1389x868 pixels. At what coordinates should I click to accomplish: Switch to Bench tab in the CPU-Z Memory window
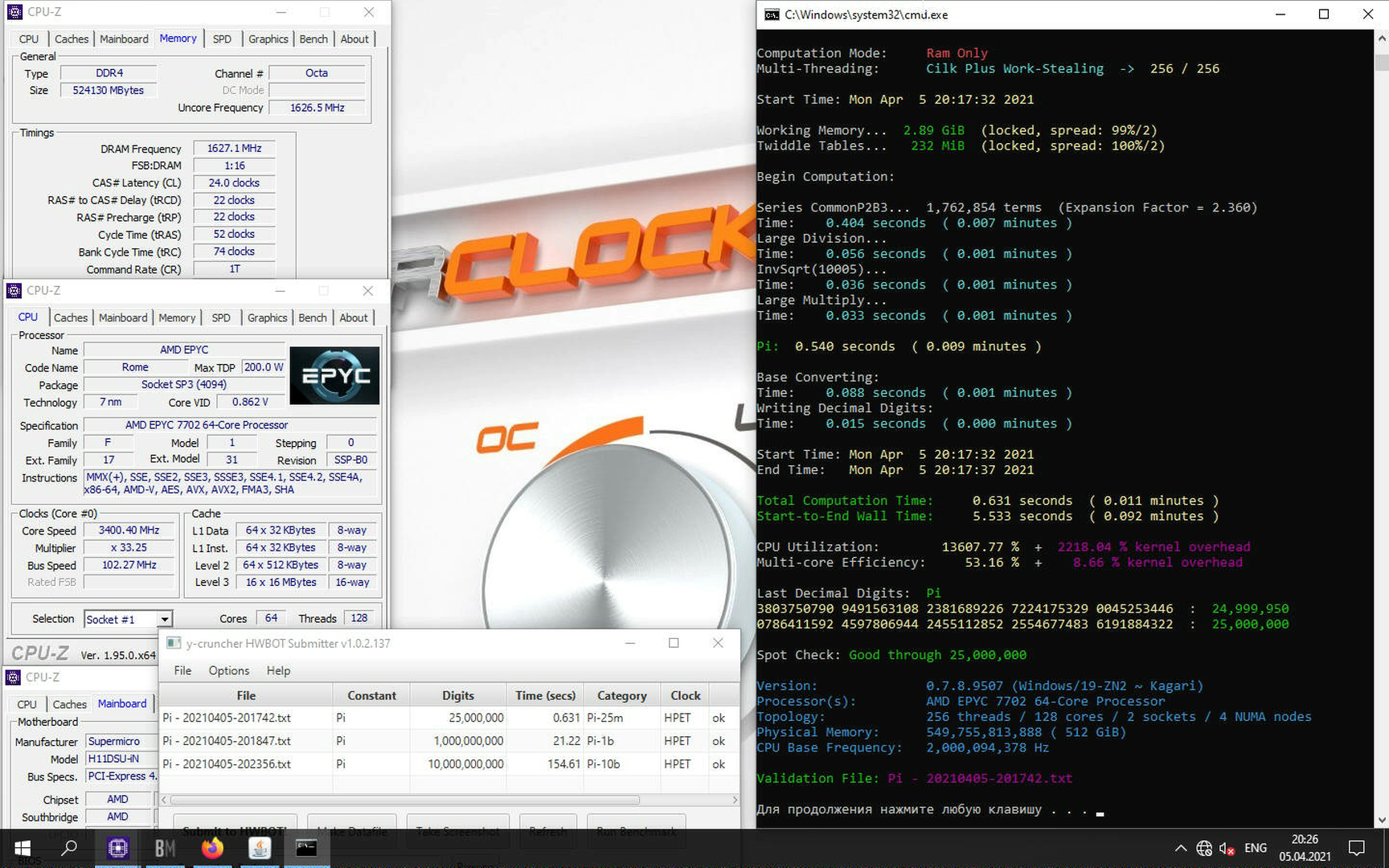313,39
